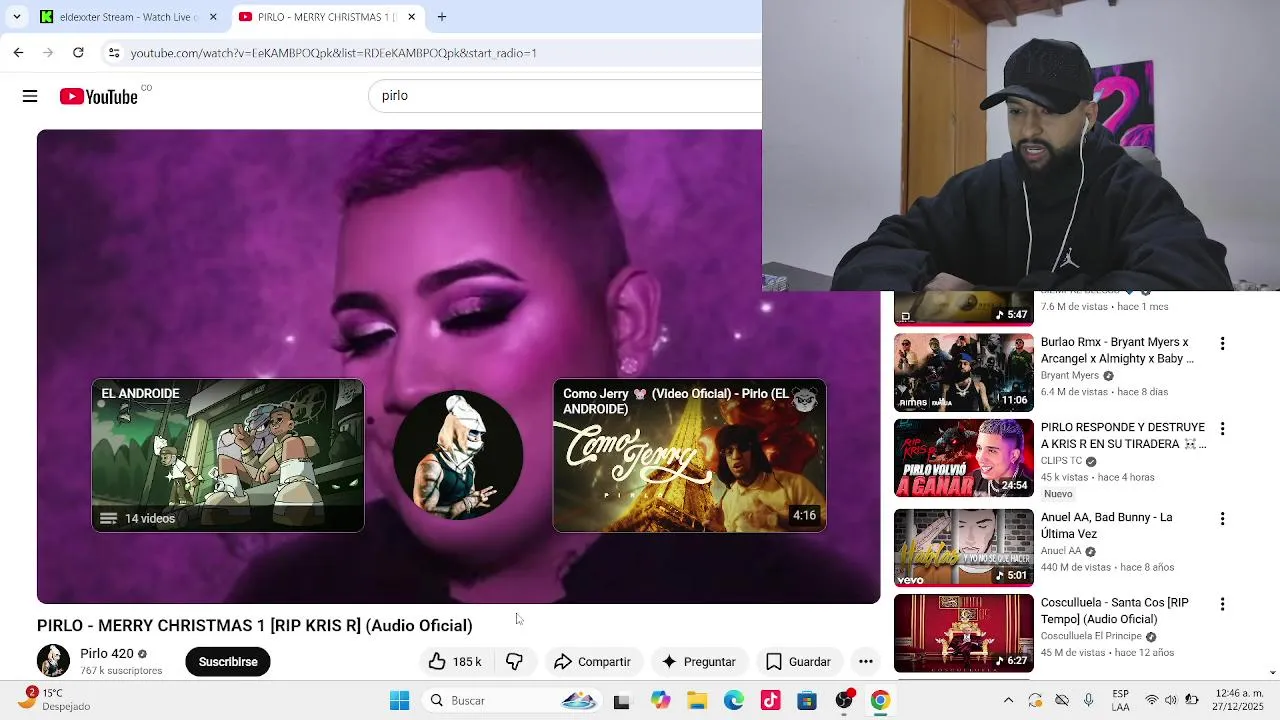Viewport: 1280px width, 720px height.
Task: Reload the page with the refresh icon
Action: point(78,53)
